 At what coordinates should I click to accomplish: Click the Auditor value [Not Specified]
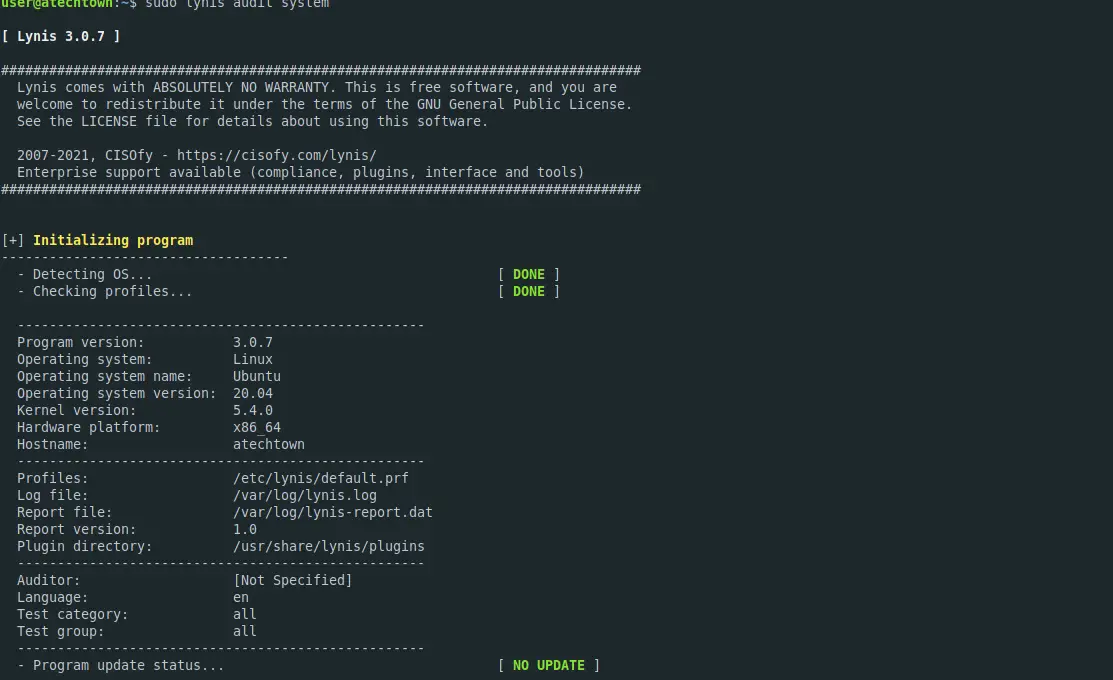[x=292, y=581]
